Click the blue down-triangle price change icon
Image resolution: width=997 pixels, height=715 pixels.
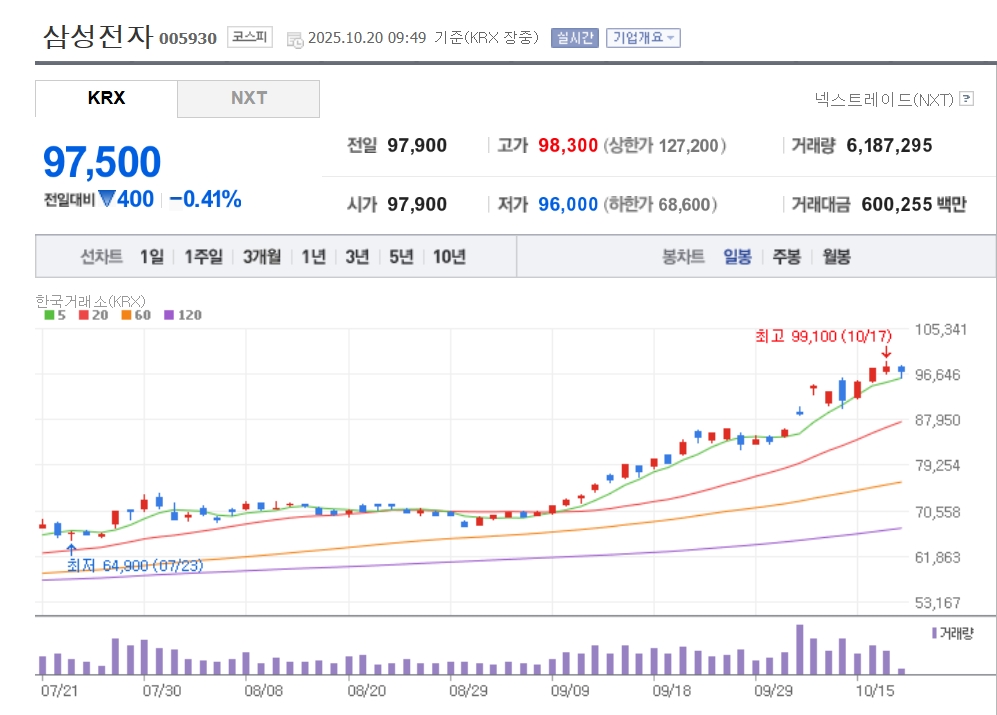(106, 199)
